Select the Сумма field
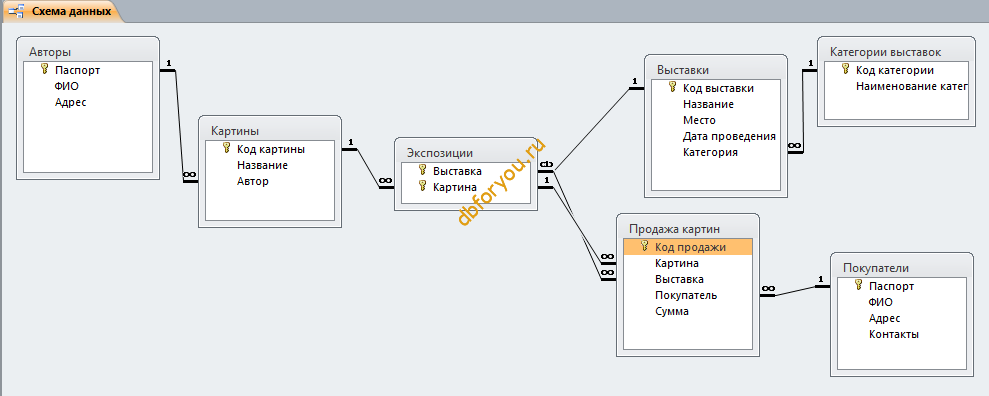This screenshot has height=396, width=989. click(x=688, y=311)
